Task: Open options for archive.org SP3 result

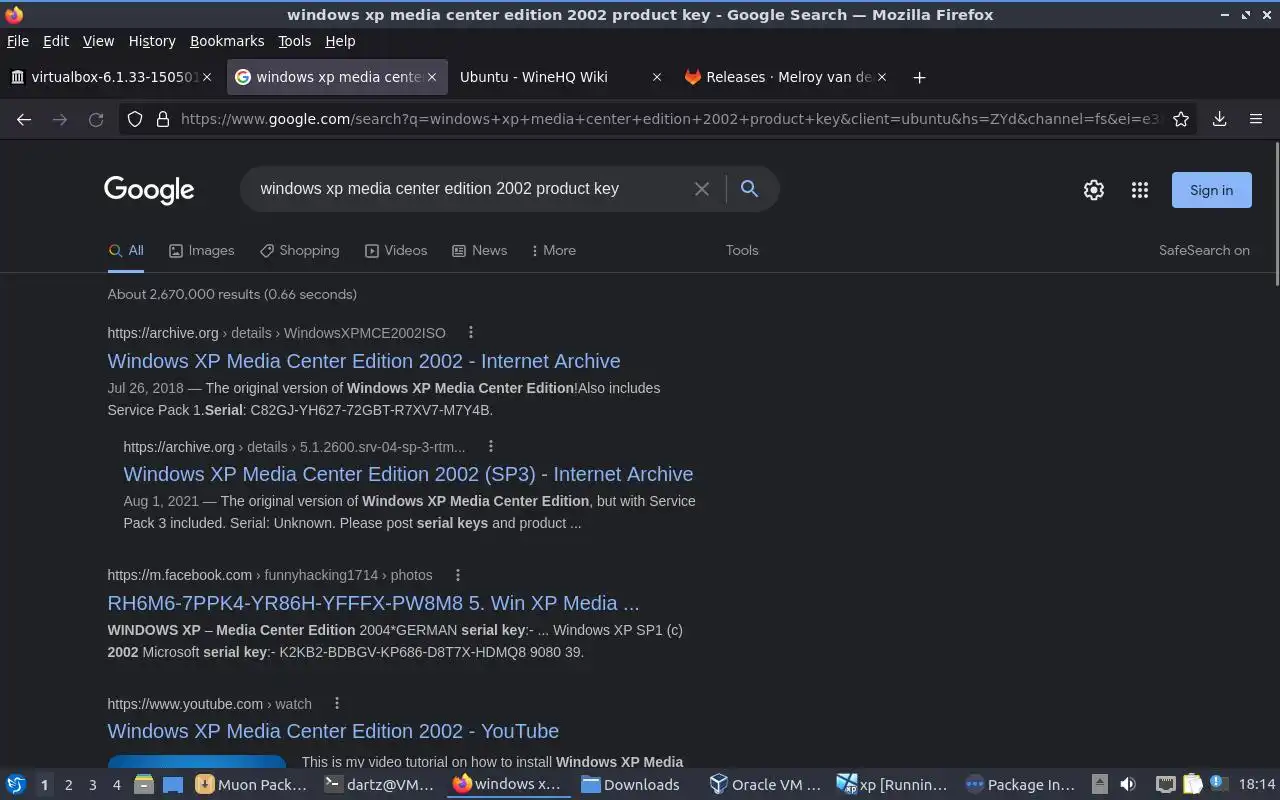Action: [490, 446]
